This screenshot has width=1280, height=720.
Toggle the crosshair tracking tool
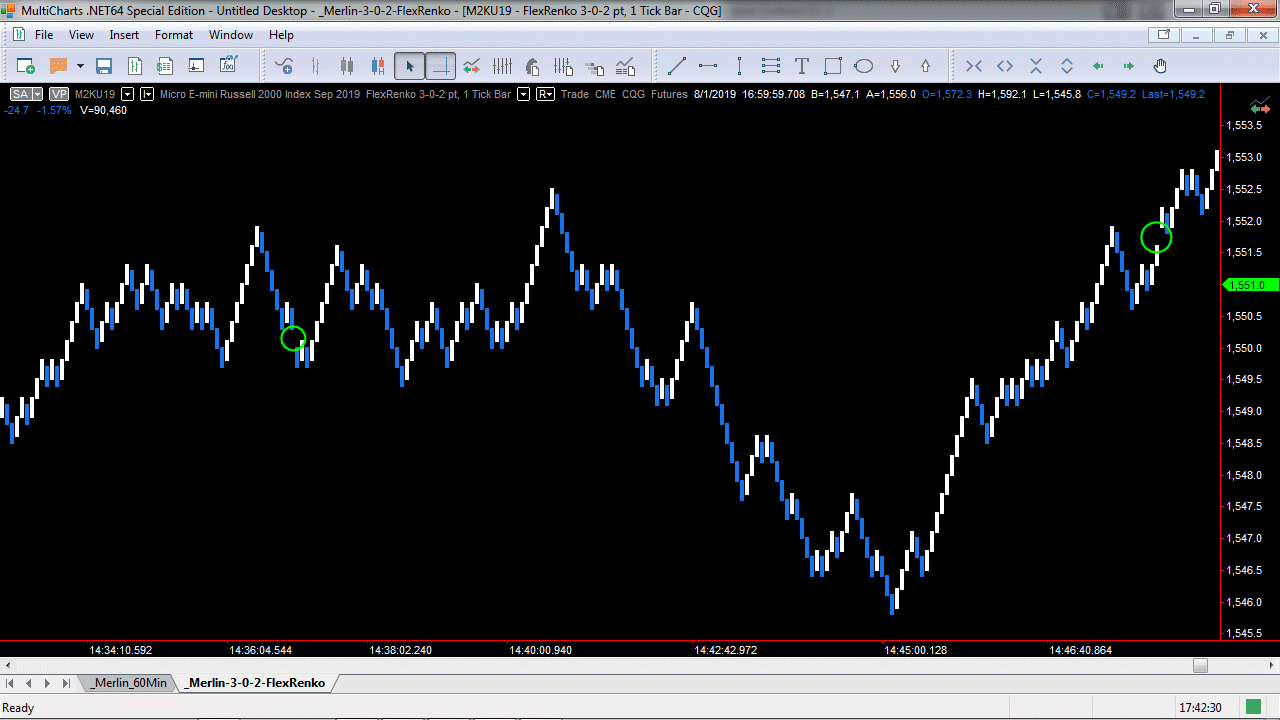pyautogui.click(x=440, y=67)
